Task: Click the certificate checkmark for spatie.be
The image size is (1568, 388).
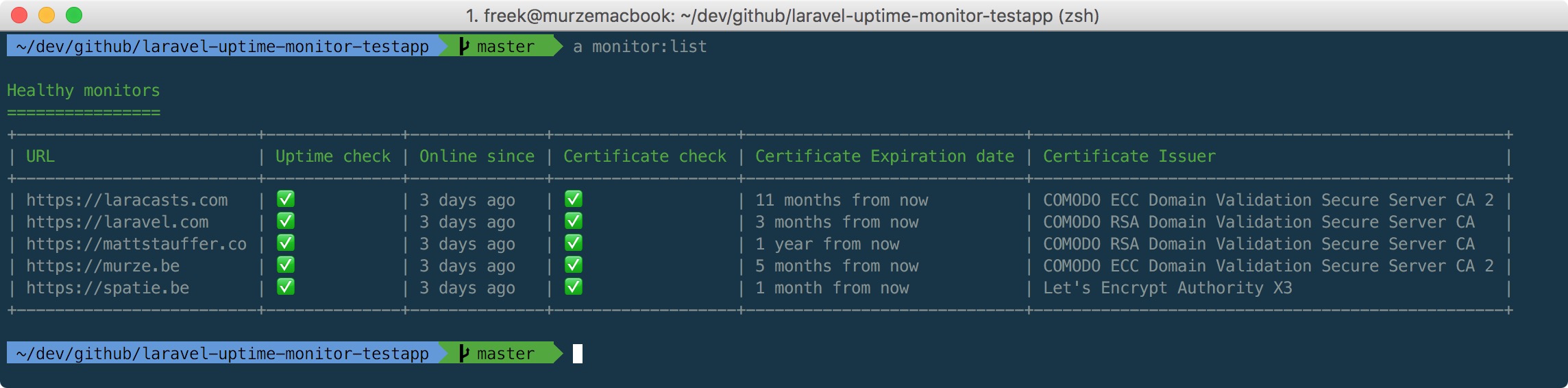Action: point(573,287)
